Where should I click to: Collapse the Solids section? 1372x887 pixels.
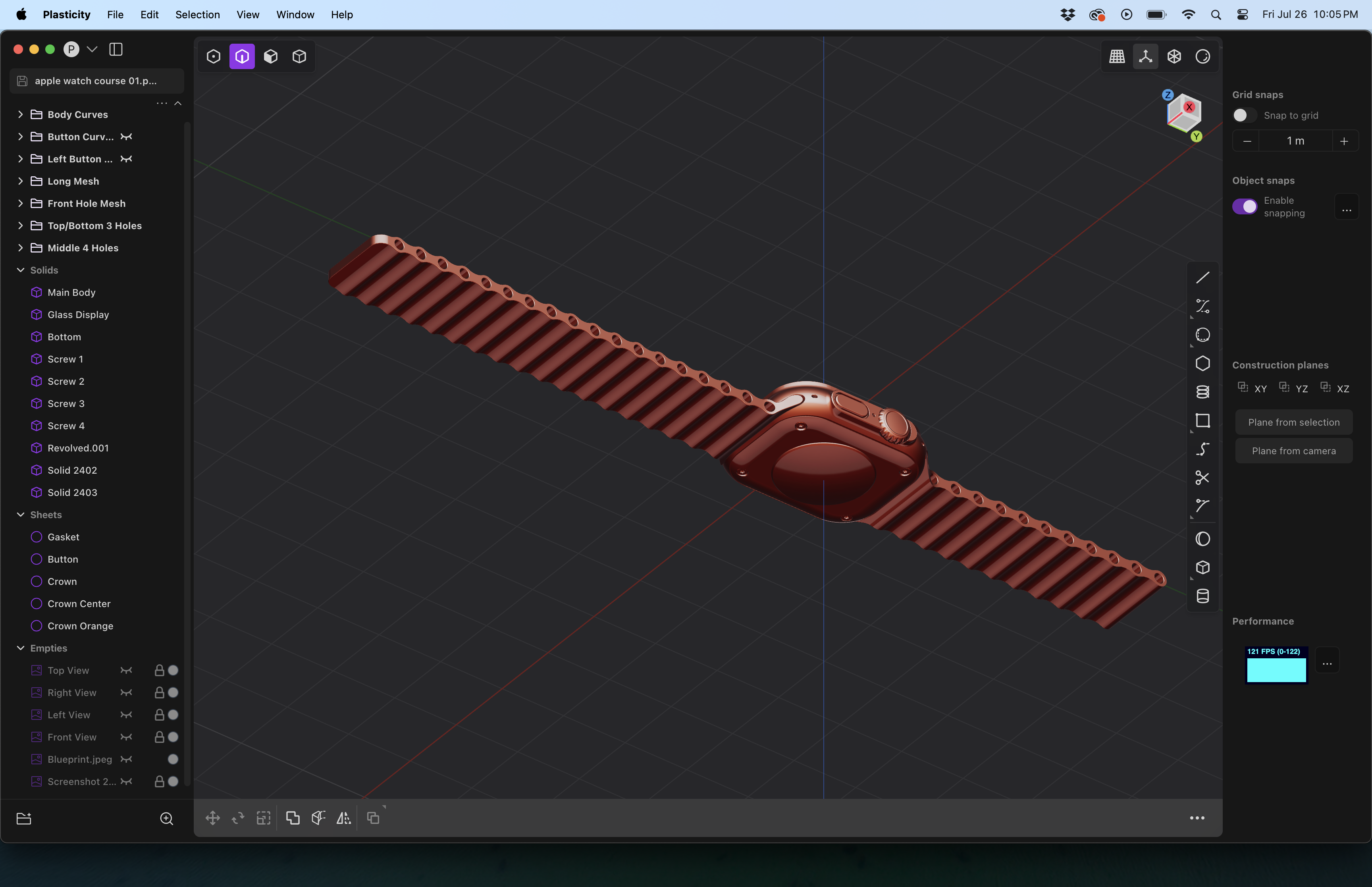click(x=20, y=270)
